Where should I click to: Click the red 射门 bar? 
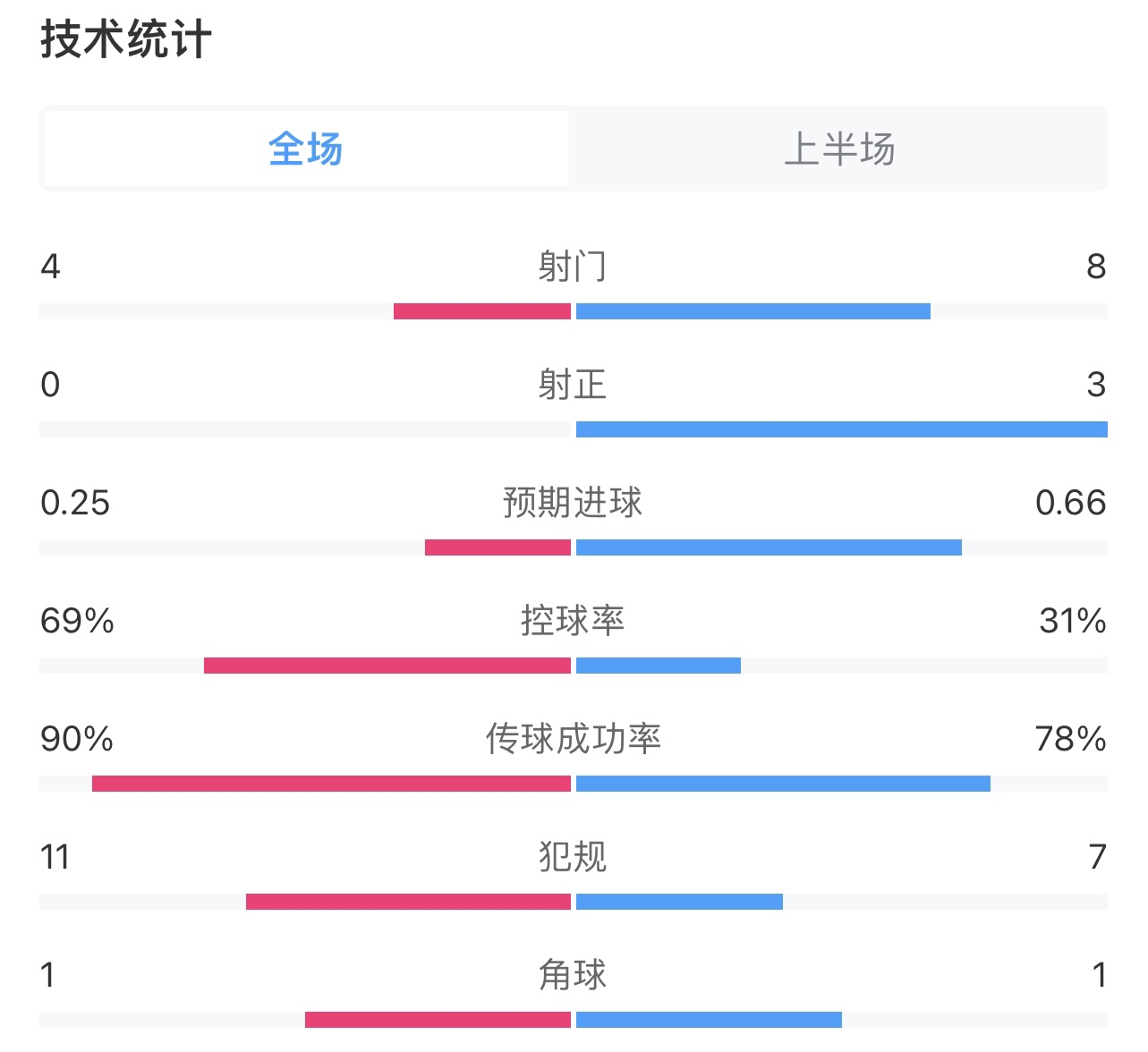[x=482, y=311]
